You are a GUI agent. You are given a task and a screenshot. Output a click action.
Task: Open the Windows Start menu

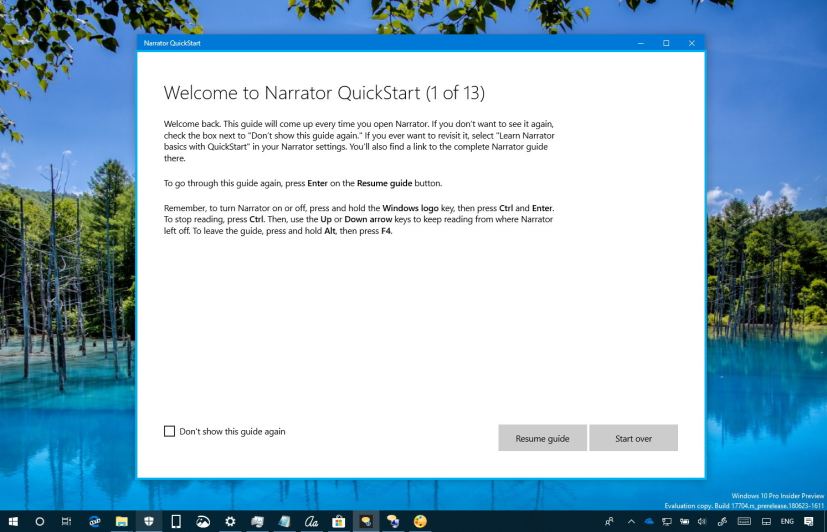[x=13, y=521]
